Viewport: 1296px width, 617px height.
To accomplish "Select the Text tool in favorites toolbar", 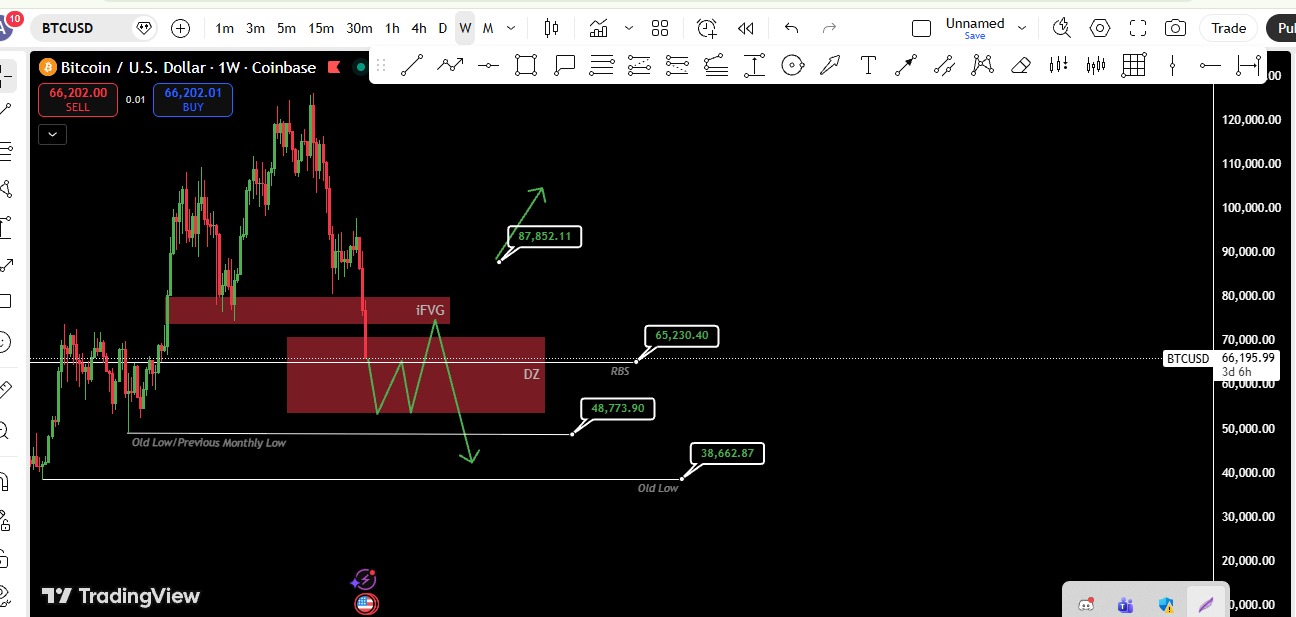I will 868,66.
